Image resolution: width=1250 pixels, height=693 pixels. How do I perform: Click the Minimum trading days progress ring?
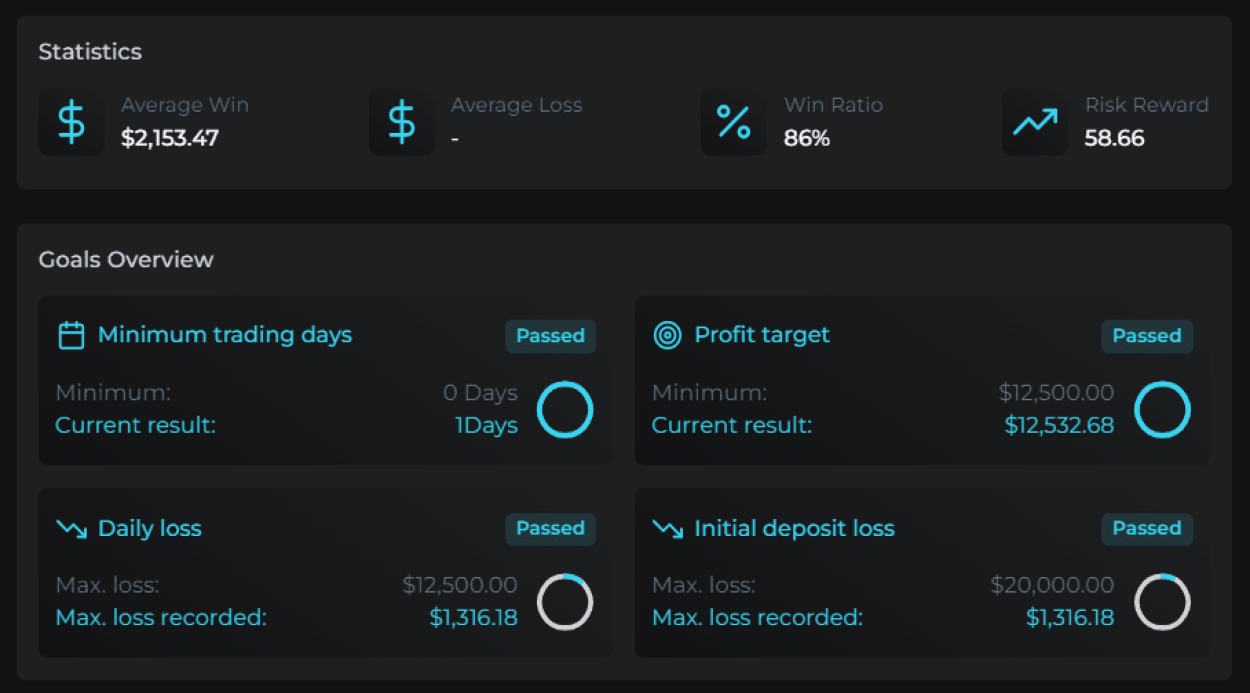565,409
